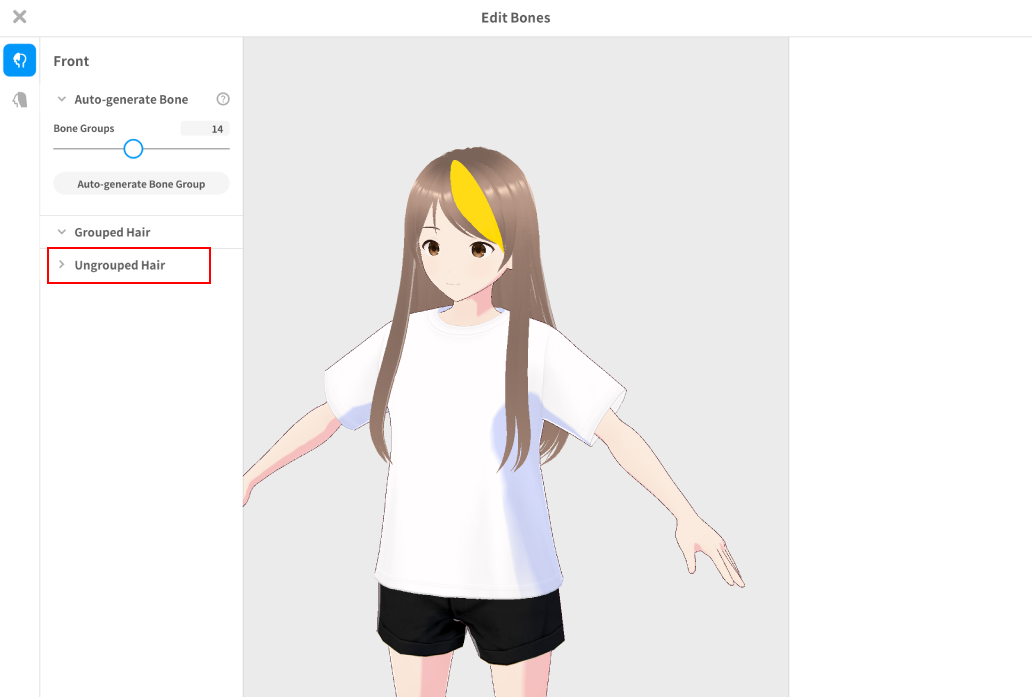Click the far left end of slider track
1032x697 pixels.
55,149
